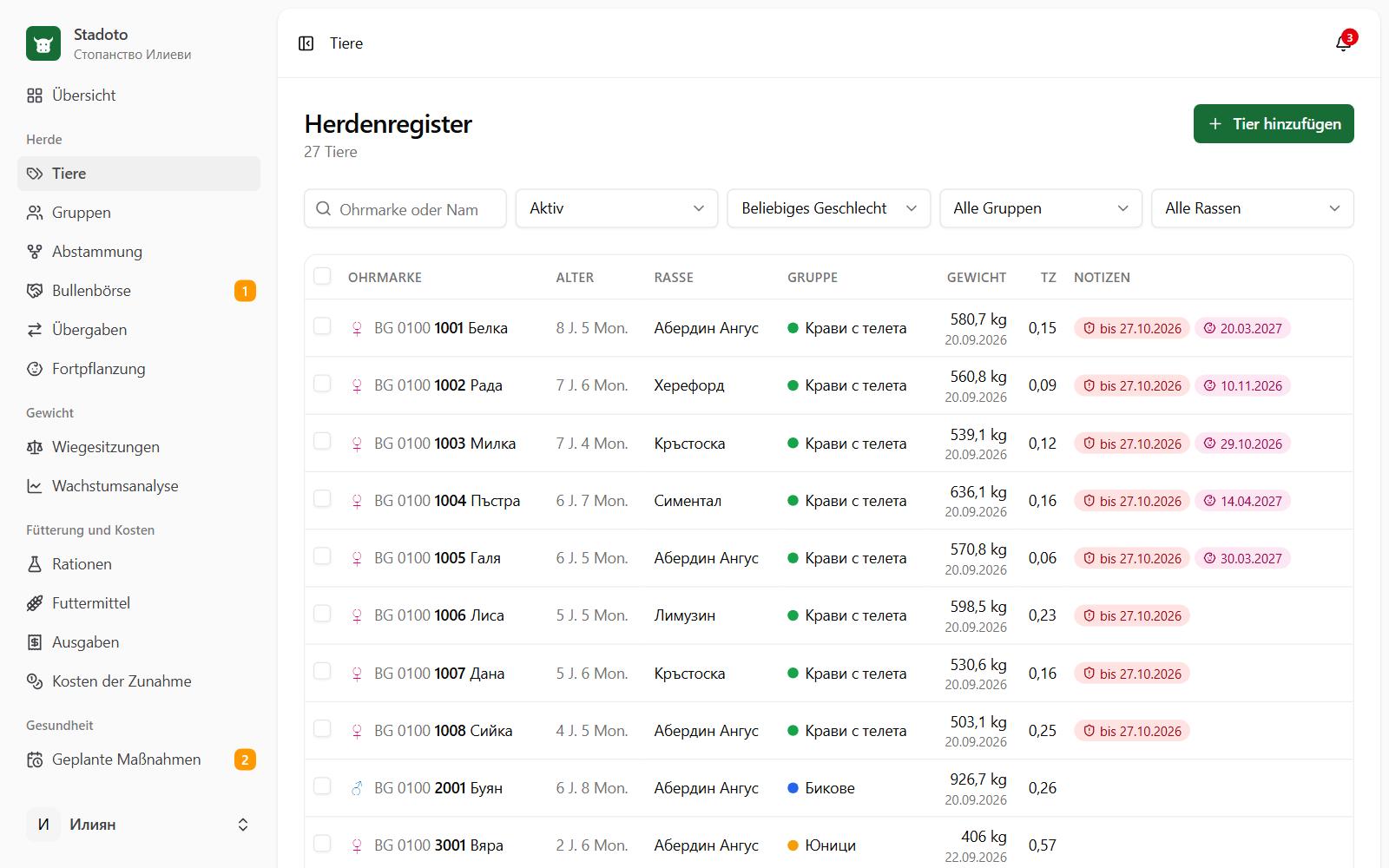Check the box for row 1001 Белка
Viewport: 1389px width, 868px height.
322,326
